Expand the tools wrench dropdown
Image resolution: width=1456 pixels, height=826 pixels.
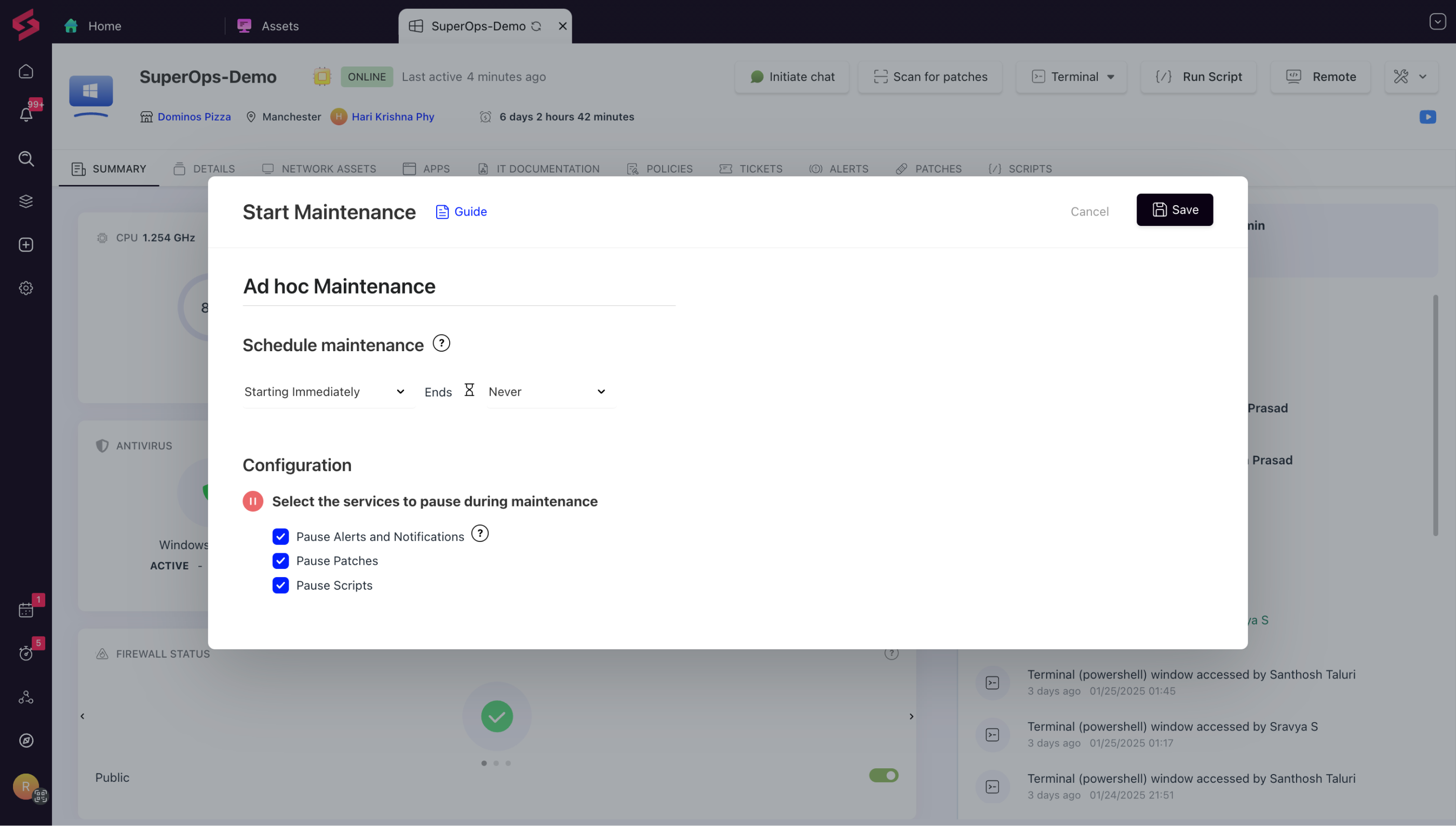tap(1411, 76)
